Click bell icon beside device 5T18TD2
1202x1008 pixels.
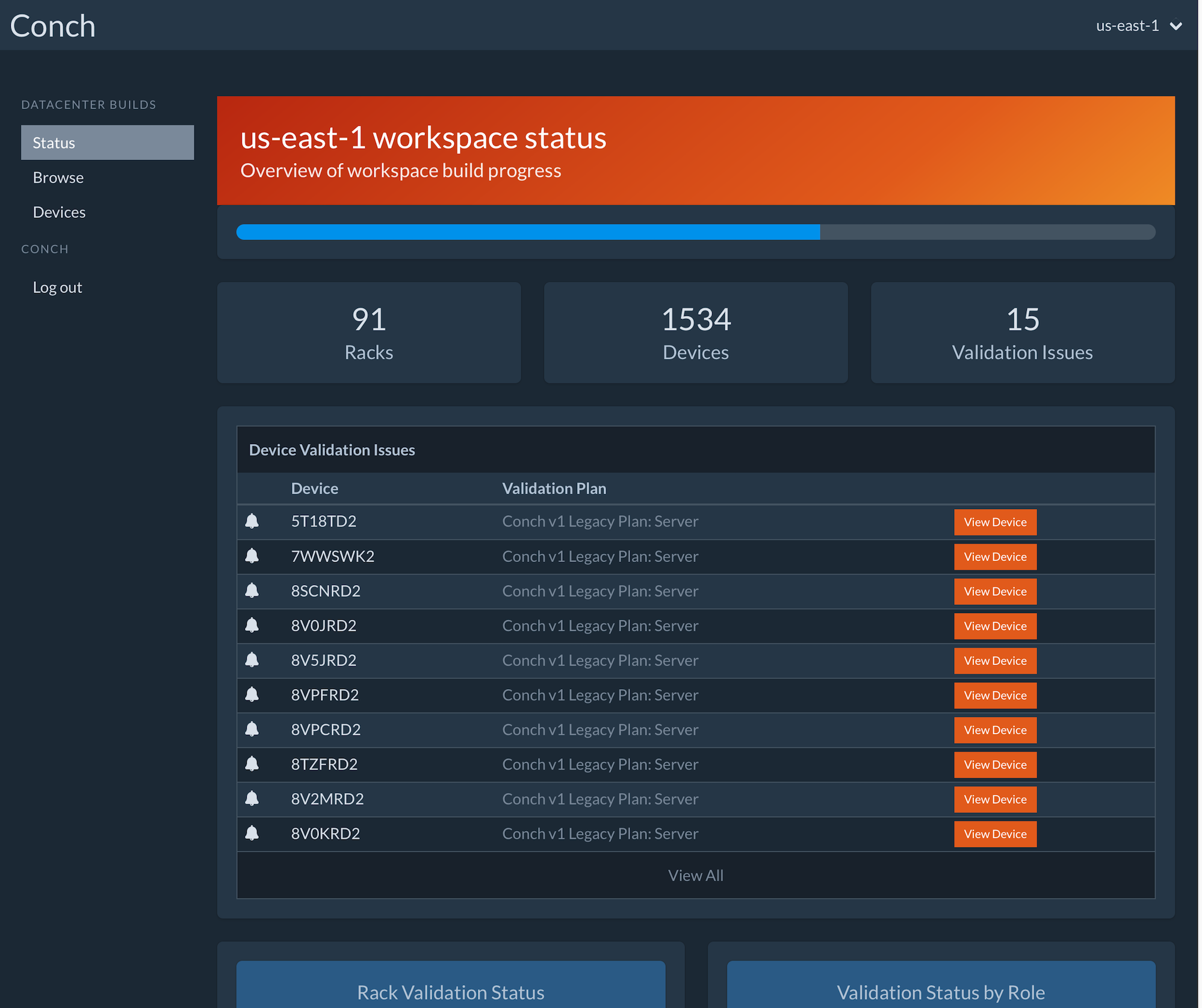252,521
